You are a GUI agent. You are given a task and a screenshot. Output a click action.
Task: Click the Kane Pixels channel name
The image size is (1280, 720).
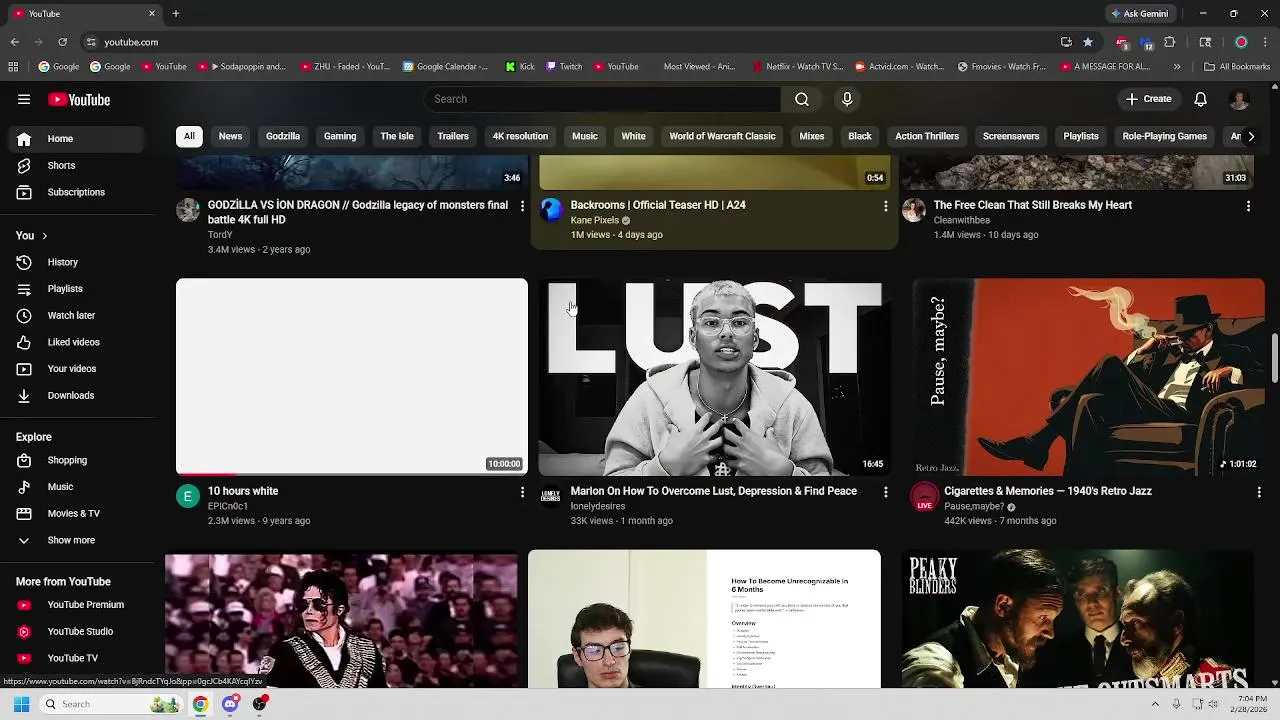click(595, 220)
